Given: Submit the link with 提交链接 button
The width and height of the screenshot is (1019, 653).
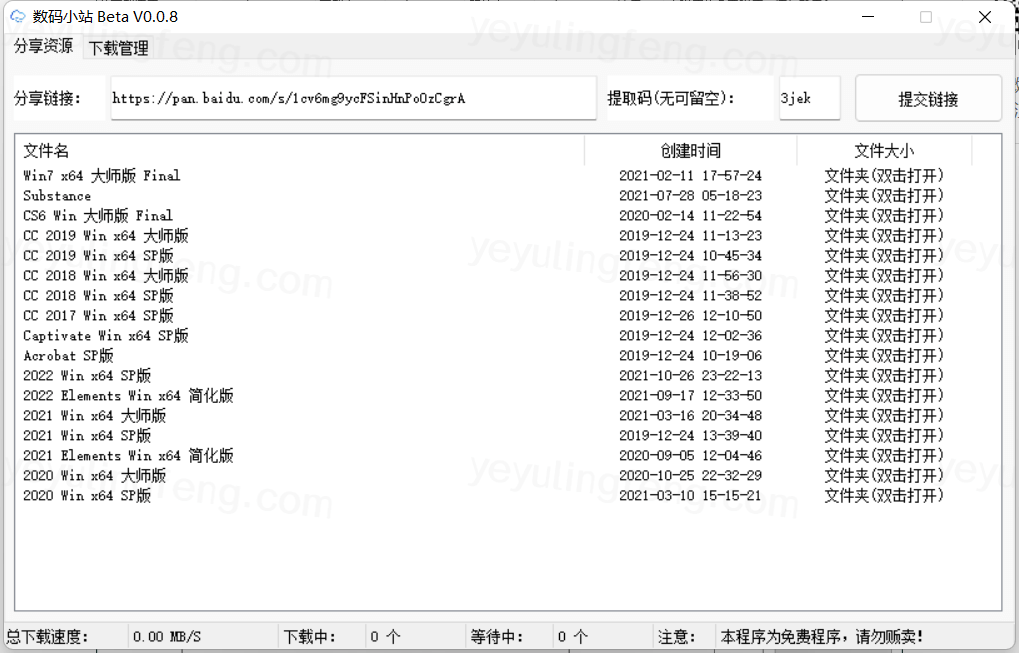Looking at the screenshot, I should [x=928, y=99].
